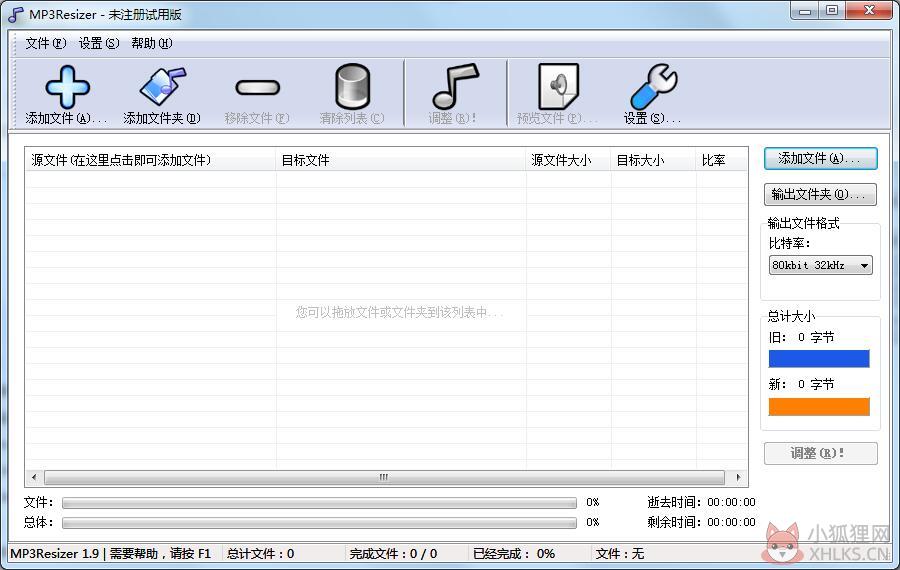The width and height of the screenshot is (900, 570).
Task: Minimize the MP3Resizer window
Action: tap(805, 11)
